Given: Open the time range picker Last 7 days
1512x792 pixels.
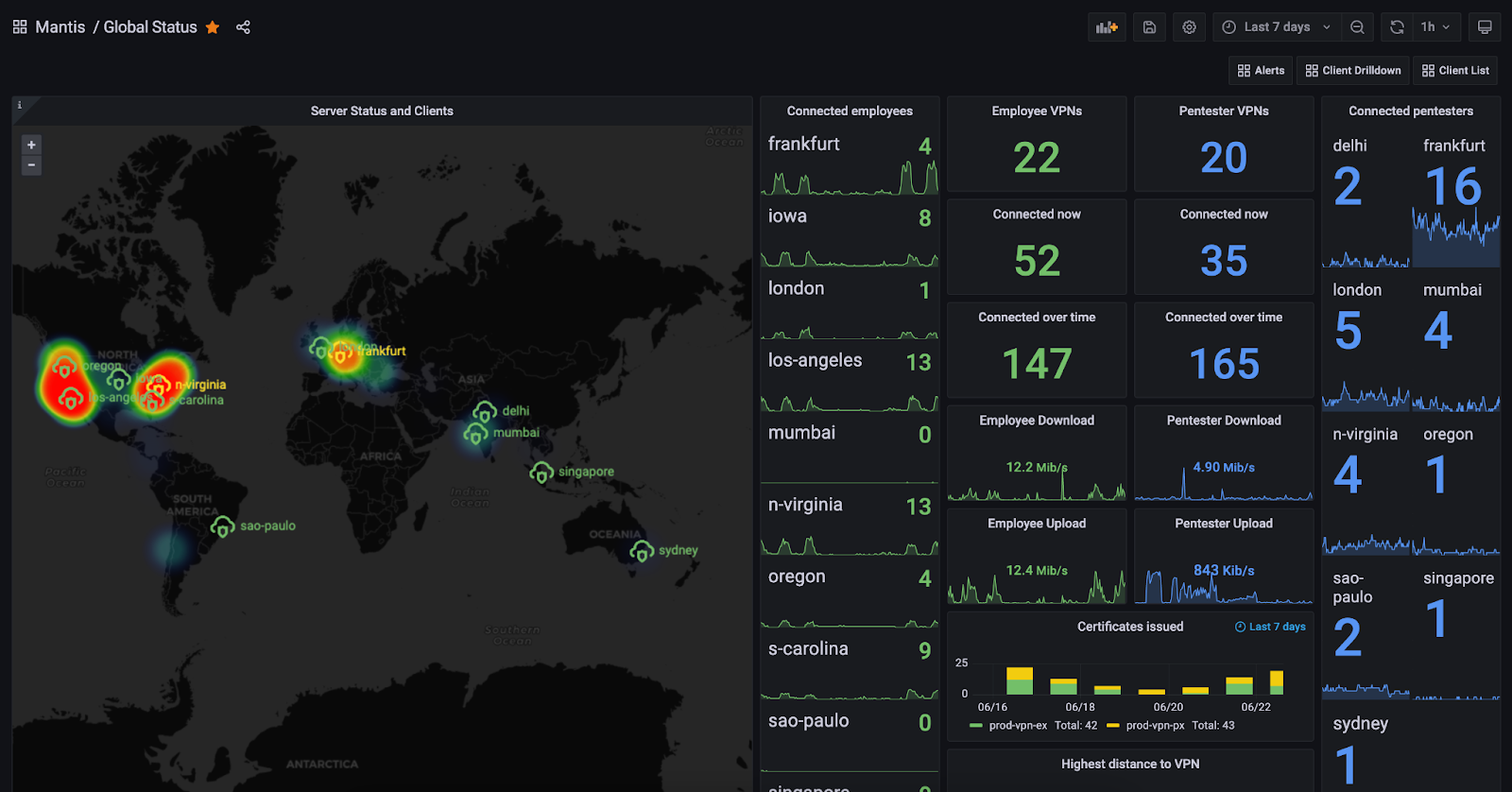Looking at the screenshot, I should pyautogui.click(x=1276, y=27).
